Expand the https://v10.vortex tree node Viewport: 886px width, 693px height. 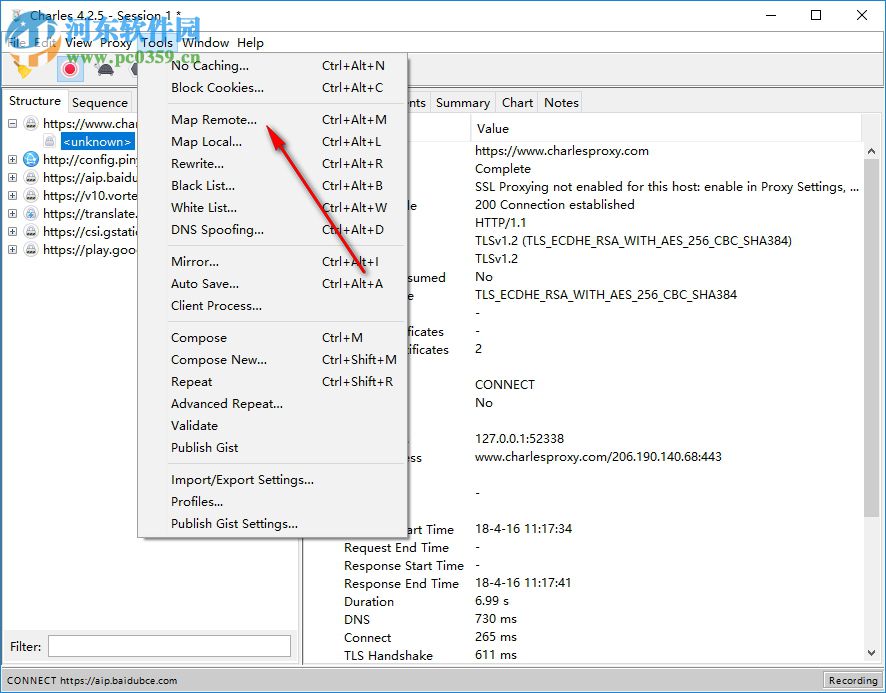tap(12, 196)
